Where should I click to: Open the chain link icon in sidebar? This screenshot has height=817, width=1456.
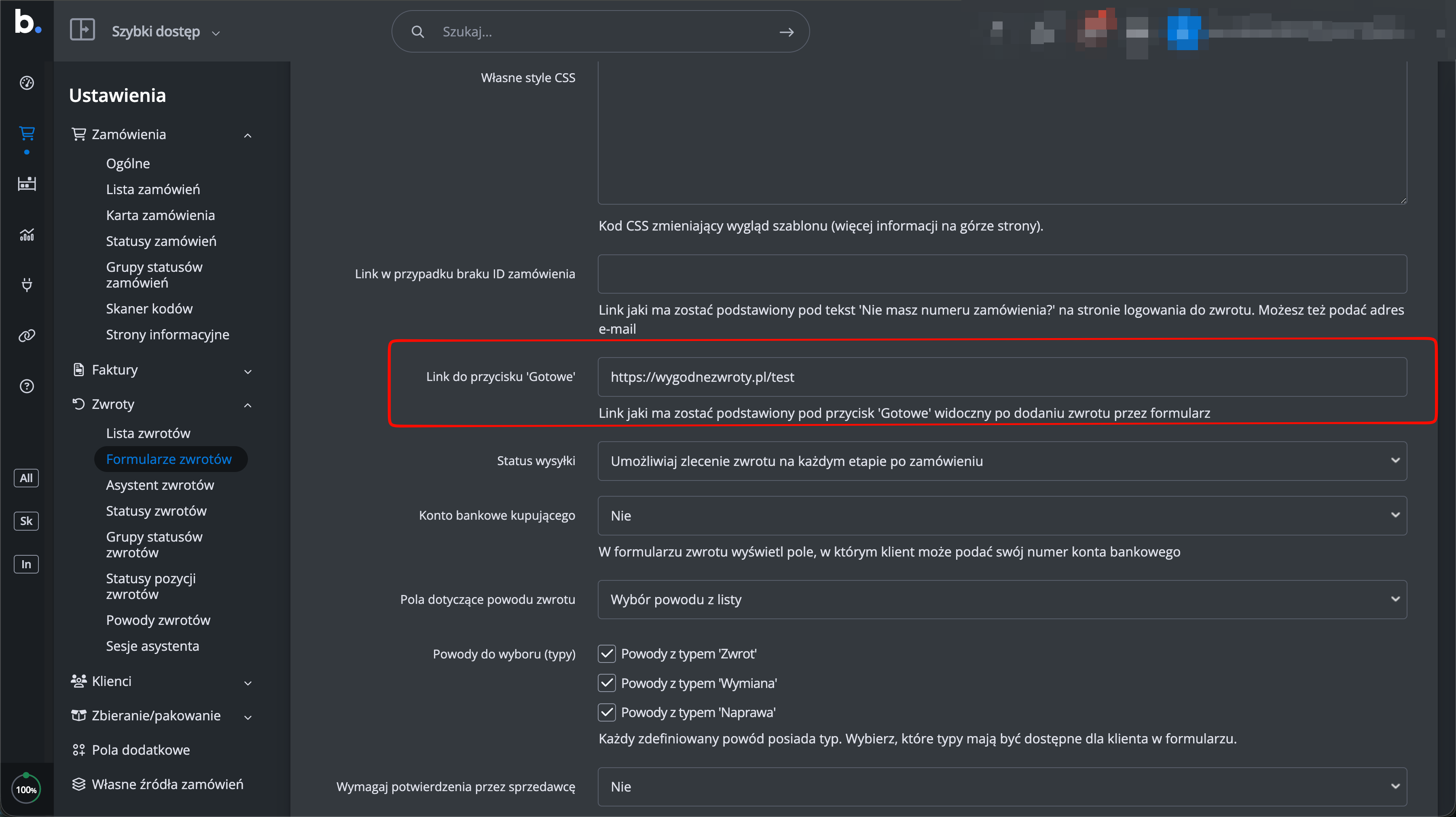pos(27,335)
